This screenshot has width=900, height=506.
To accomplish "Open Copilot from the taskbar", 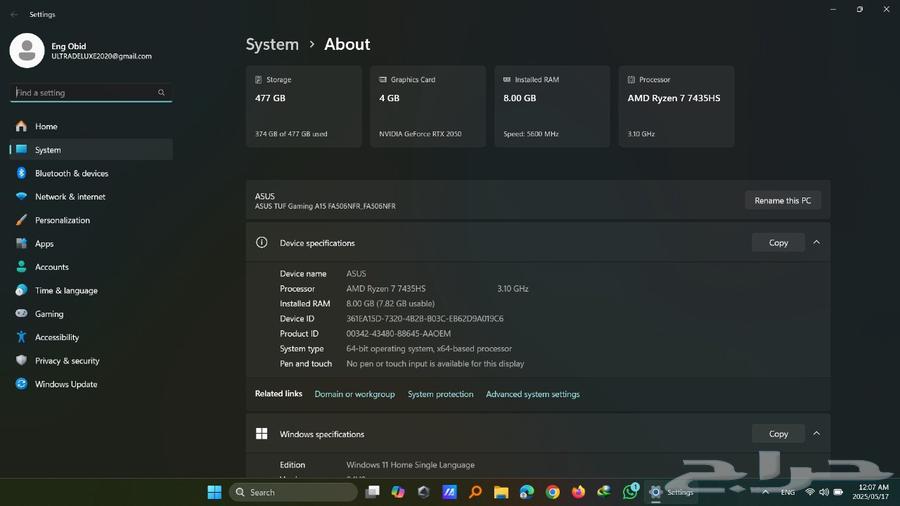I will [398, 492].
